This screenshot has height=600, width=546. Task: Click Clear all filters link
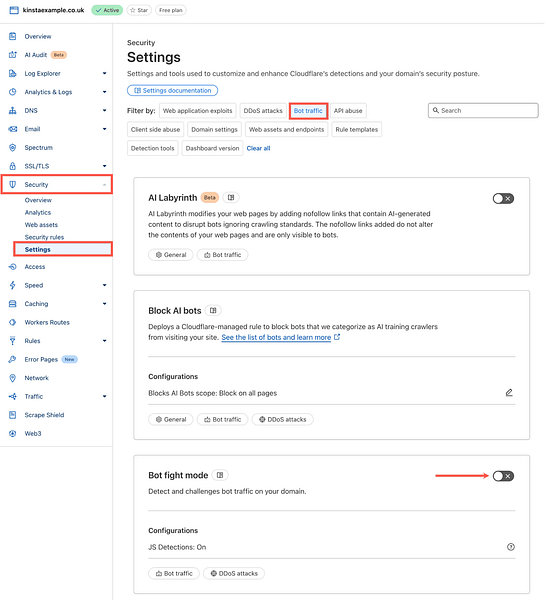click(258, 148)
